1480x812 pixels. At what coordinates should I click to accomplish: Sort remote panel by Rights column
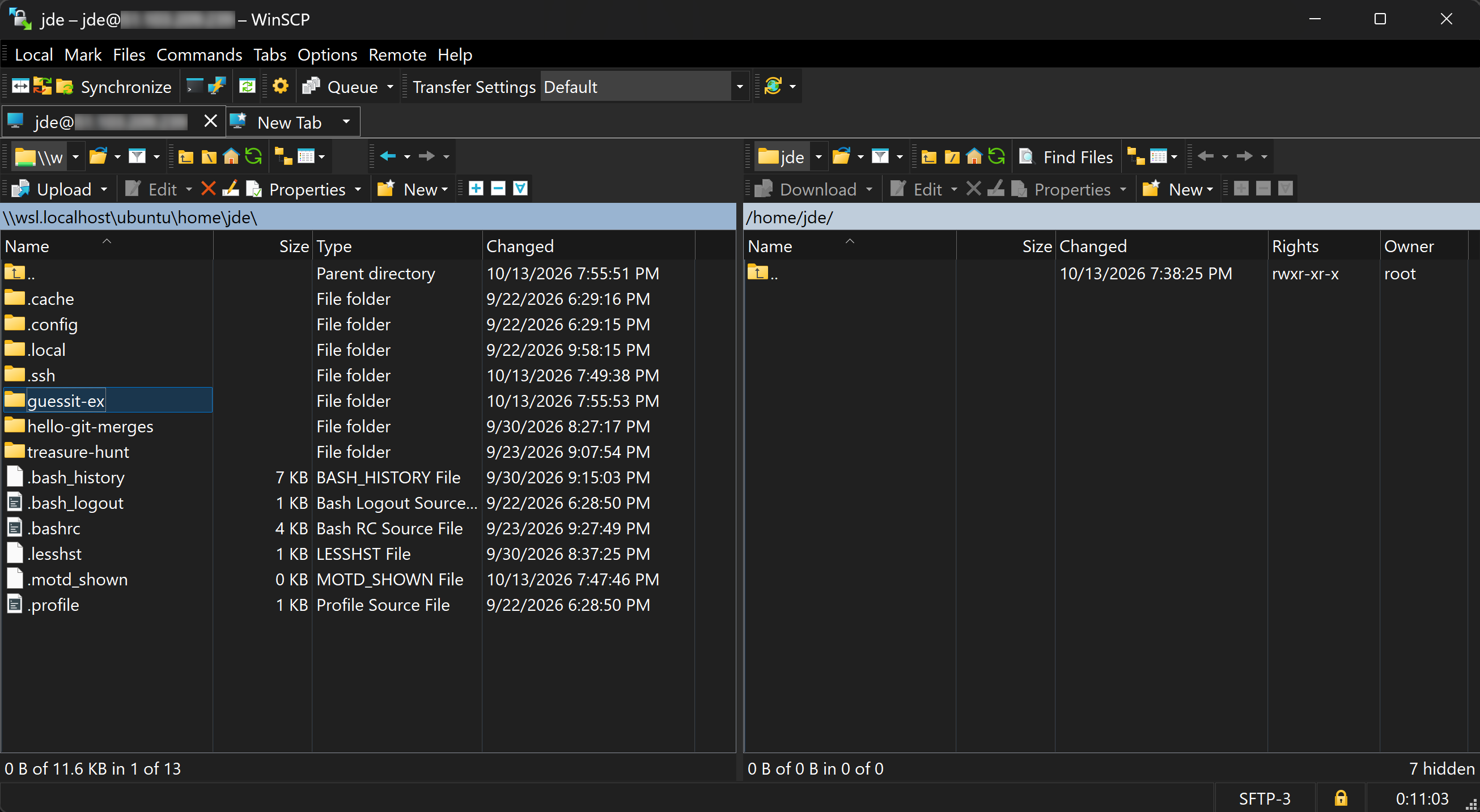[x=1322, y=246]
